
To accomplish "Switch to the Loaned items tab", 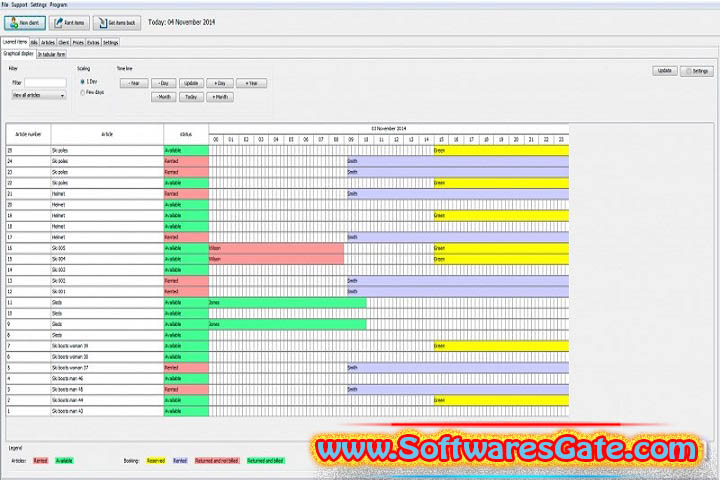I will (x=15, y=42).
